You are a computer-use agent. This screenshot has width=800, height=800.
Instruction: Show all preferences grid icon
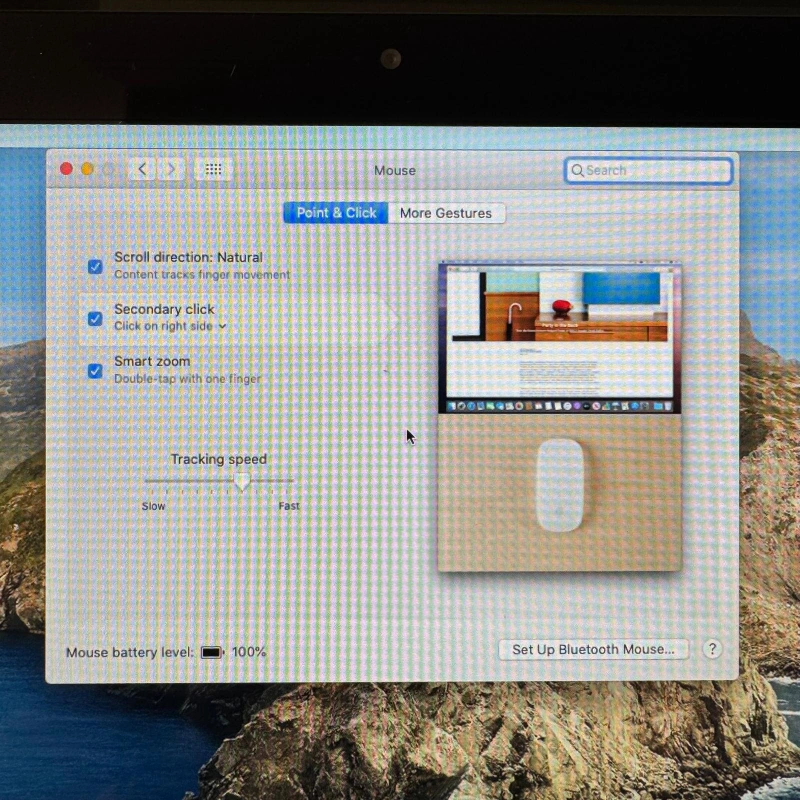pyautogui.click(x=213, y=169)
